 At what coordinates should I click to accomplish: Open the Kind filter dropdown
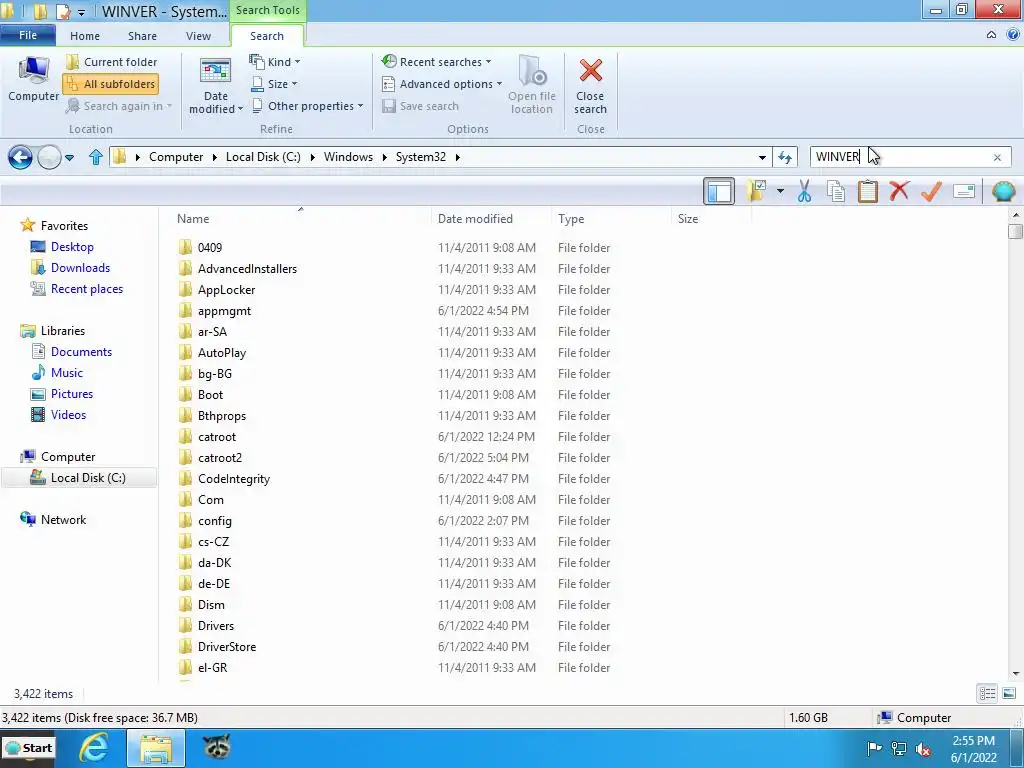point(275,62)
